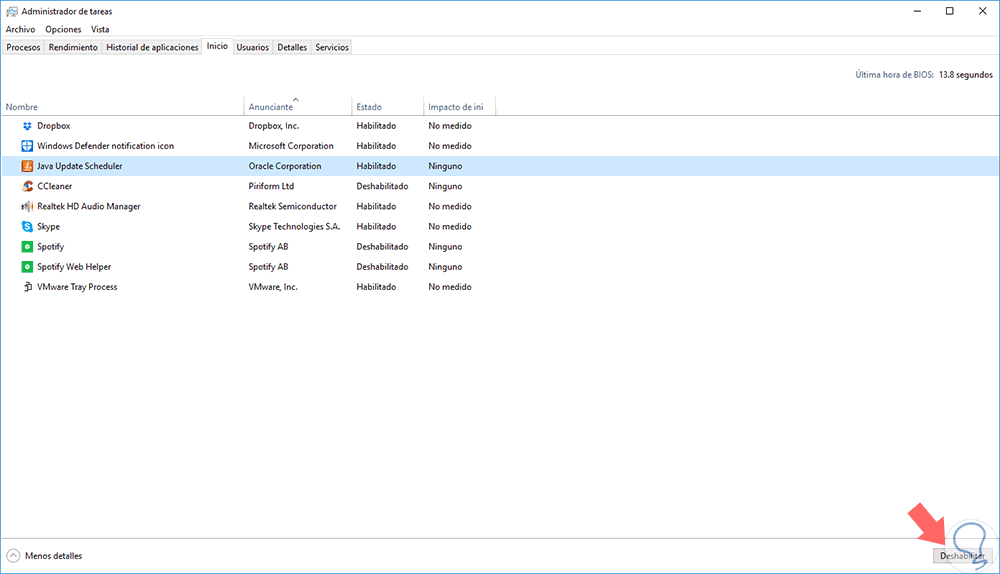Select the VMware Tray Process name
1000x574 pixels.
[77, 287]
